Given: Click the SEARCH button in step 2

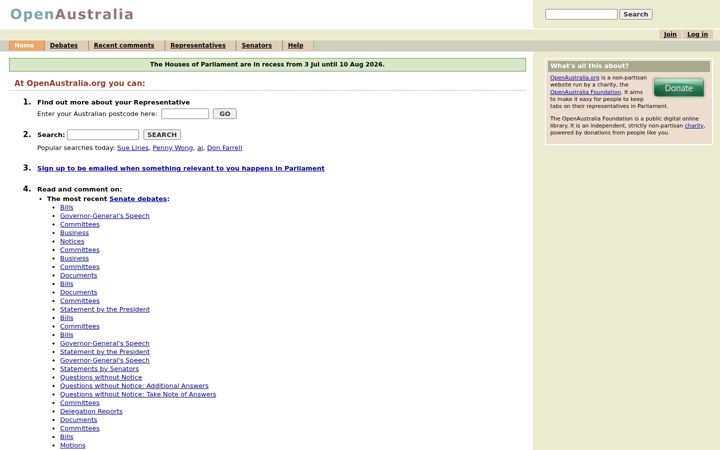Looking at the screenshot, I should point(162,135).
